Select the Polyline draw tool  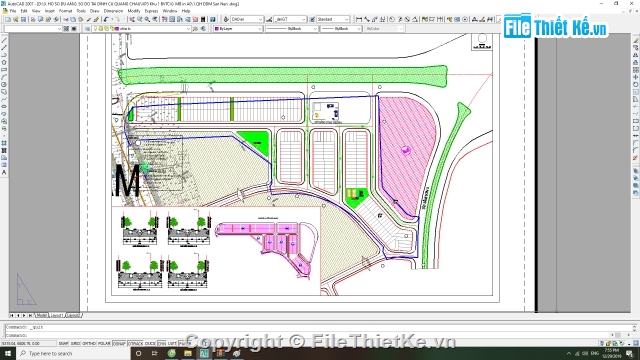pos(4,55)
